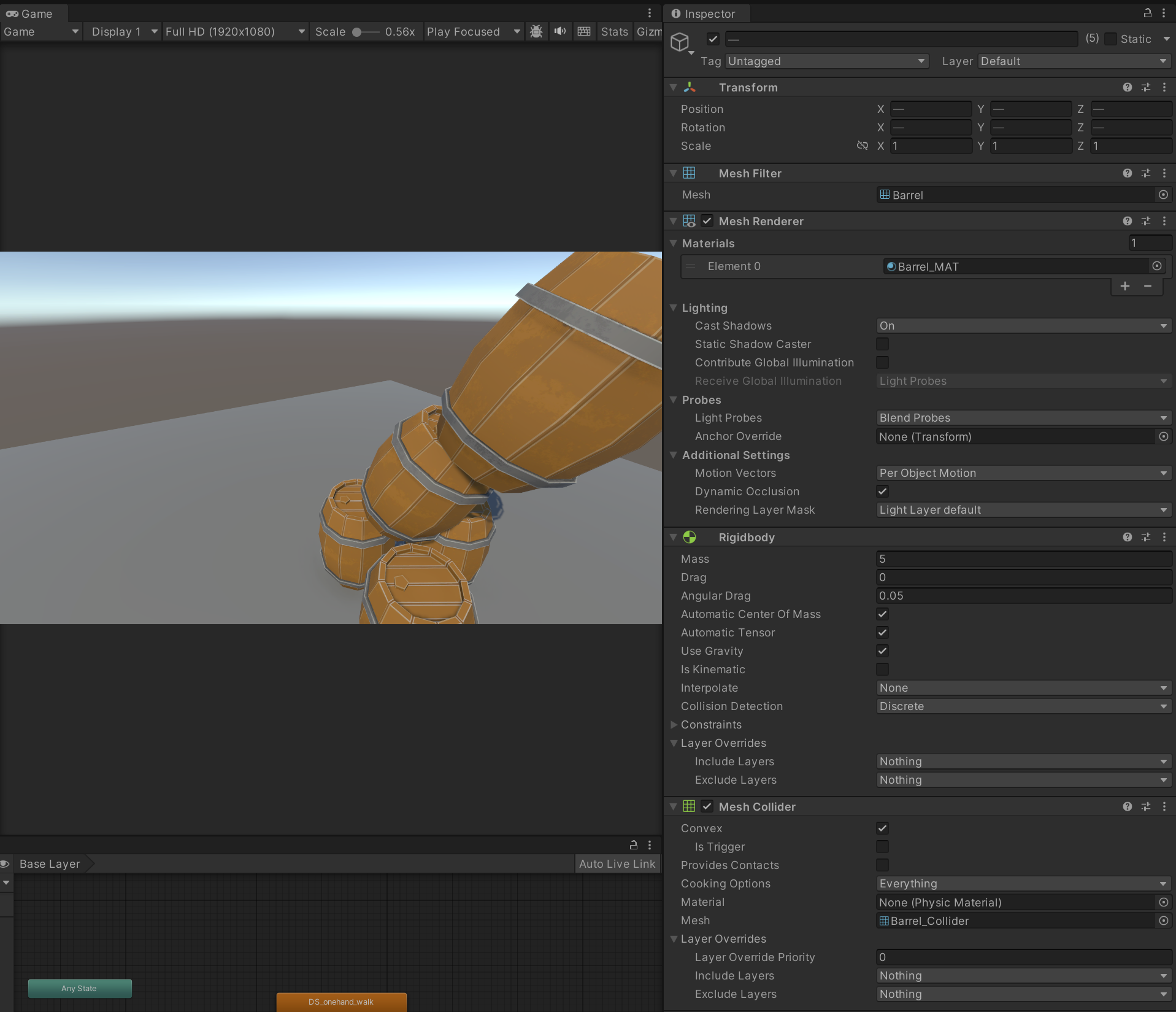Click the Gizmos button
This screenshot has width=1176, height=1012.
click(x=648, y=32)
